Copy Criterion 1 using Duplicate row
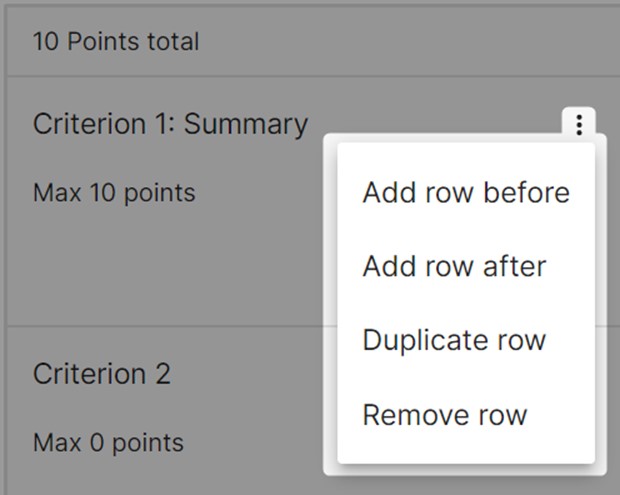Screen dimensions: 620x495 pos(454,340)
